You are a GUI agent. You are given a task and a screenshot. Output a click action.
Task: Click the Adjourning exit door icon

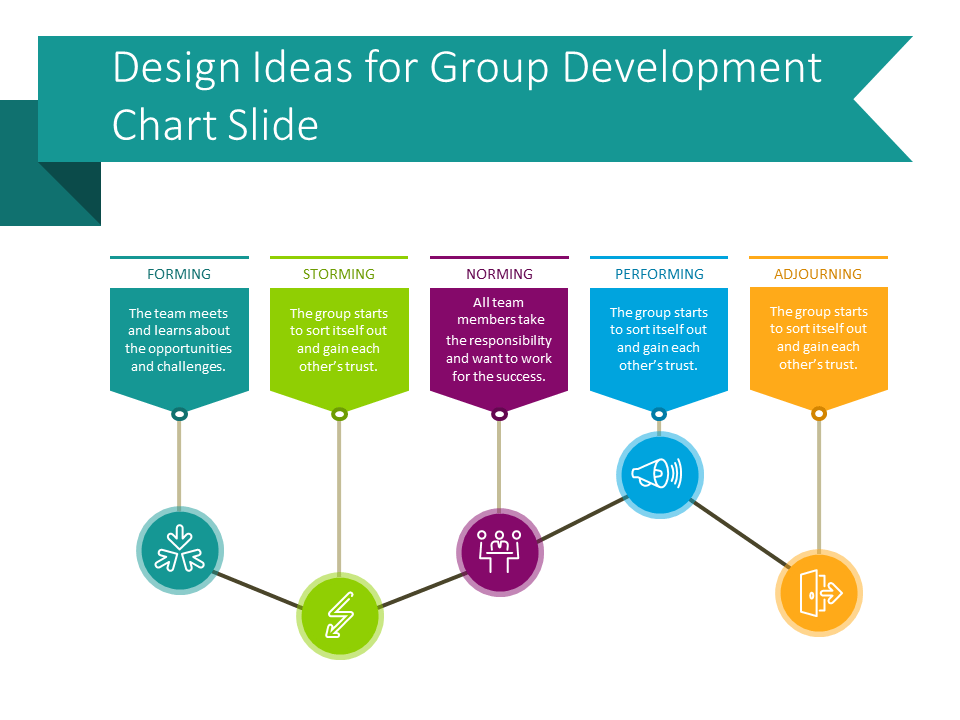(x=819, y=593)
